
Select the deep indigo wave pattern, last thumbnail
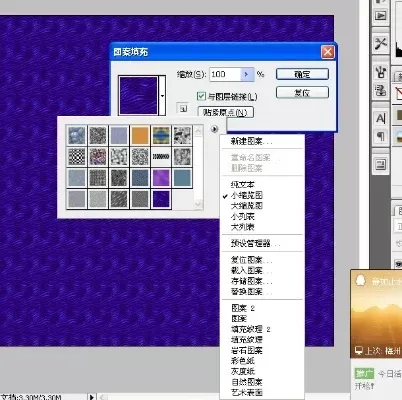pos(161,199)
